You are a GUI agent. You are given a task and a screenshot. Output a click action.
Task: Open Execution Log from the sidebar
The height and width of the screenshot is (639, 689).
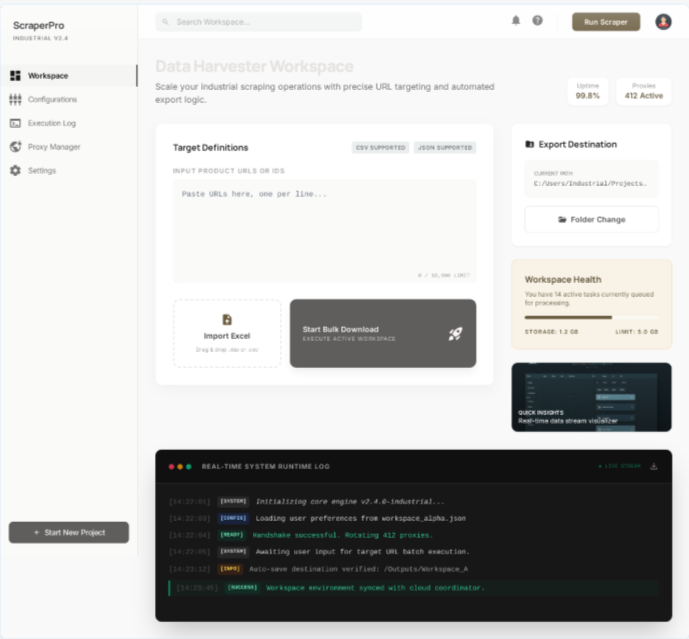69,123
